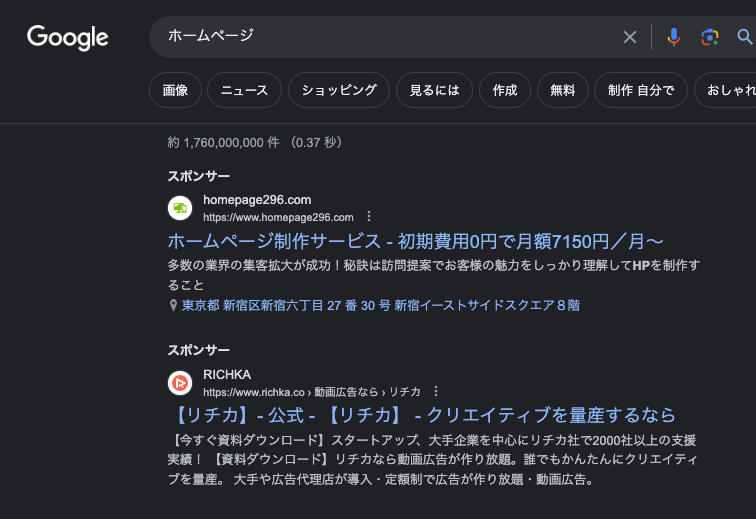Image resolution: width=756 pixels, height=519 pixels.
Task: Apply the 作成 filter chip
Action: [505, 90]
